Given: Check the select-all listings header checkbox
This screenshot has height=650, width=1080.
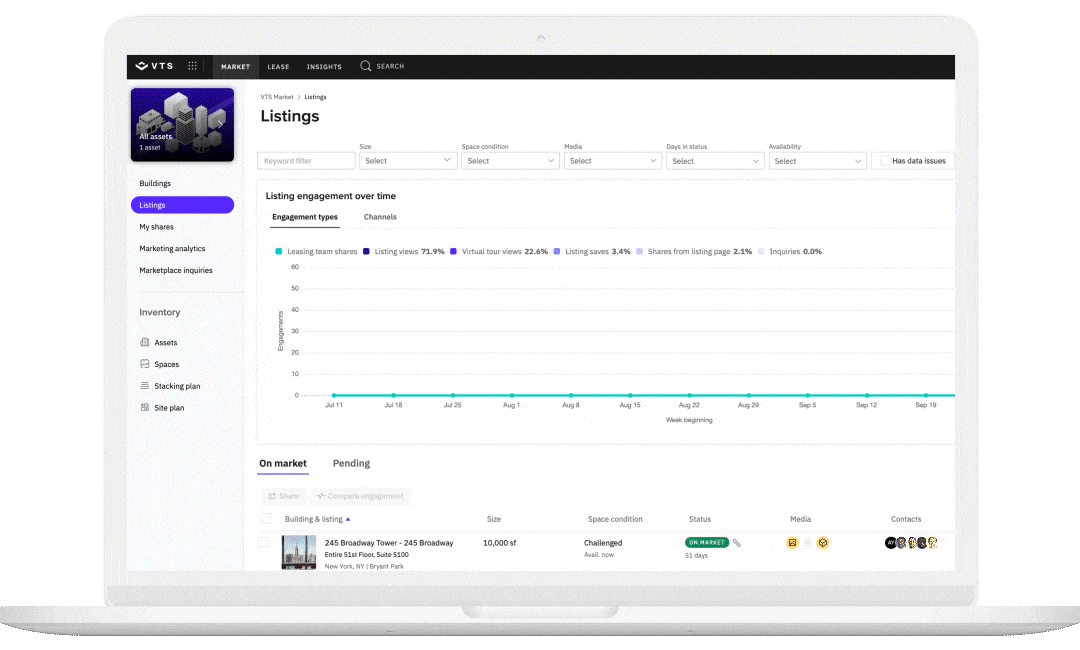Looking at the screenshot, I should coord(266,518).
